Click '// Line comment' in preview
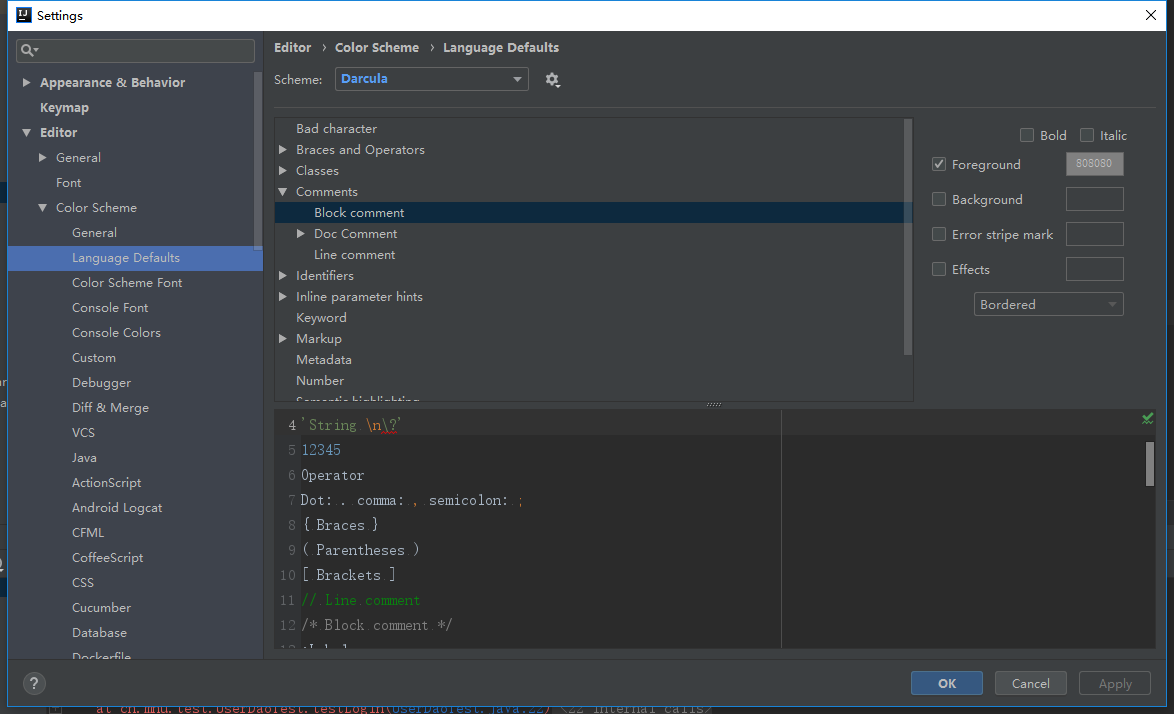 coord(360,600)
